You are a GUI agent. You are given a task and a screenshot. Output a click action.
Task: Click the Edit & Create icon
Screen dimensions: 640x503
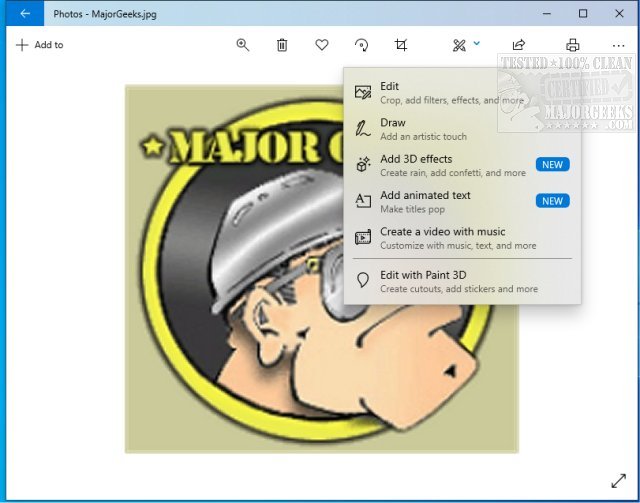[459, 45]
